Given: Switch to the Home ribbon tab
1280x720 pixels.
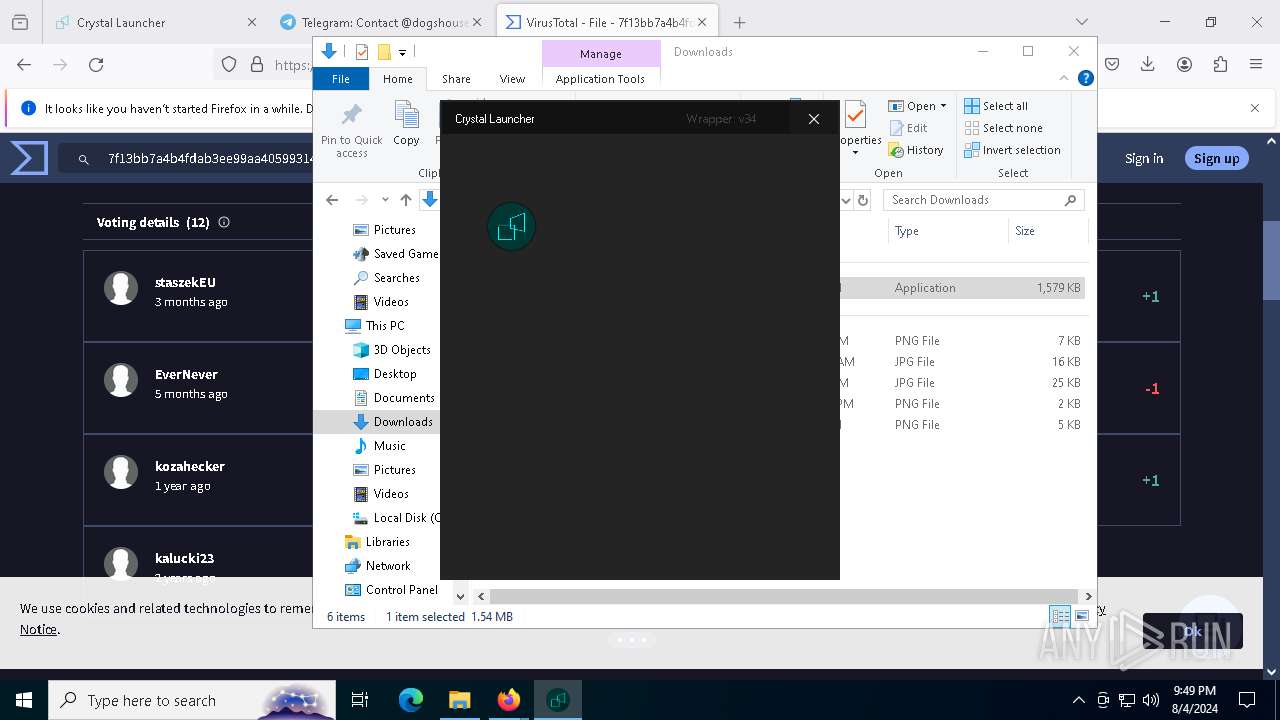Looking at the screenshot, I should 397,79.
